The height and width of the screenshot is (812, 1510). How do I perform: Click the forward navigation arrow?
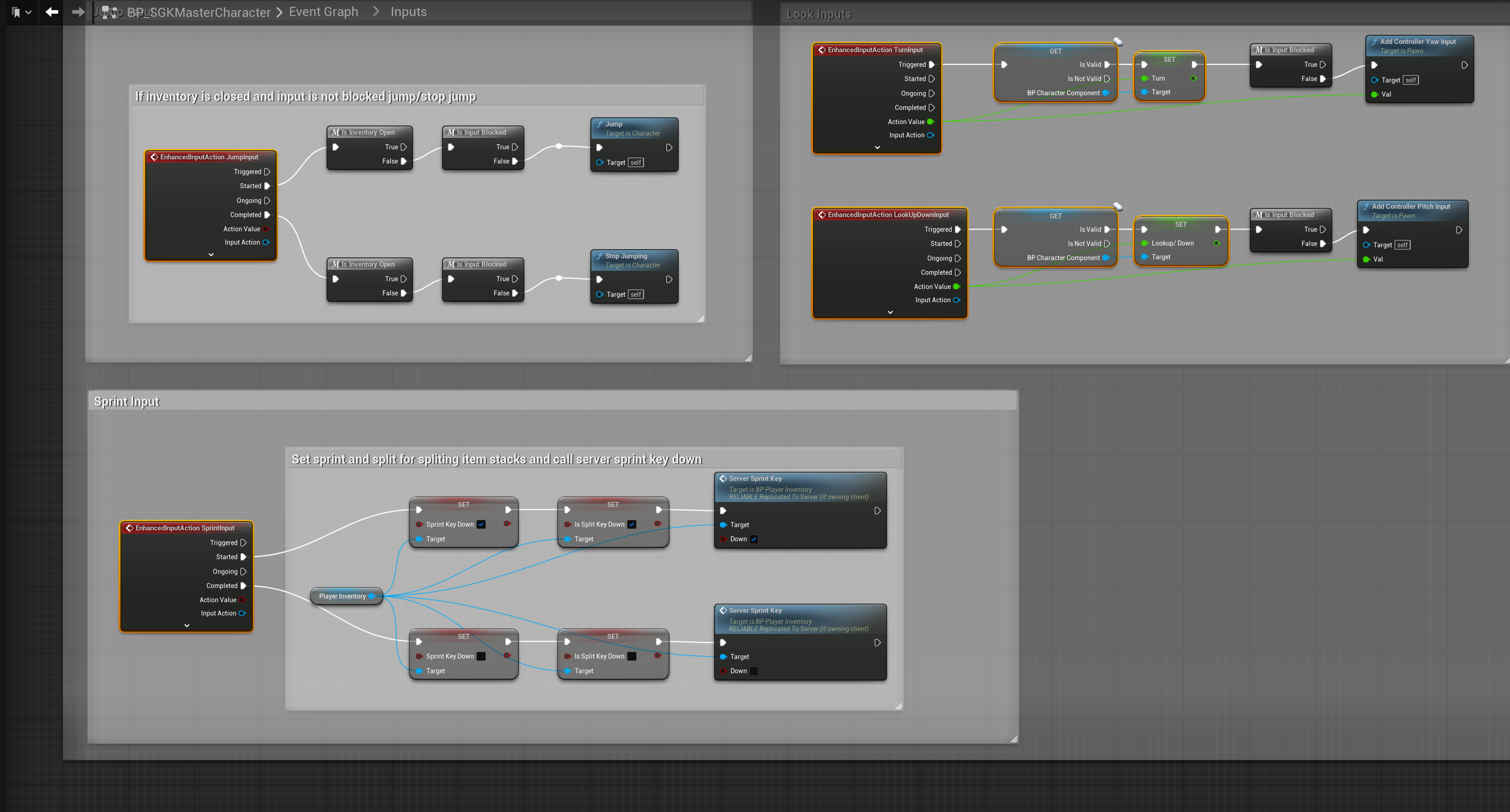click(78, 12)
